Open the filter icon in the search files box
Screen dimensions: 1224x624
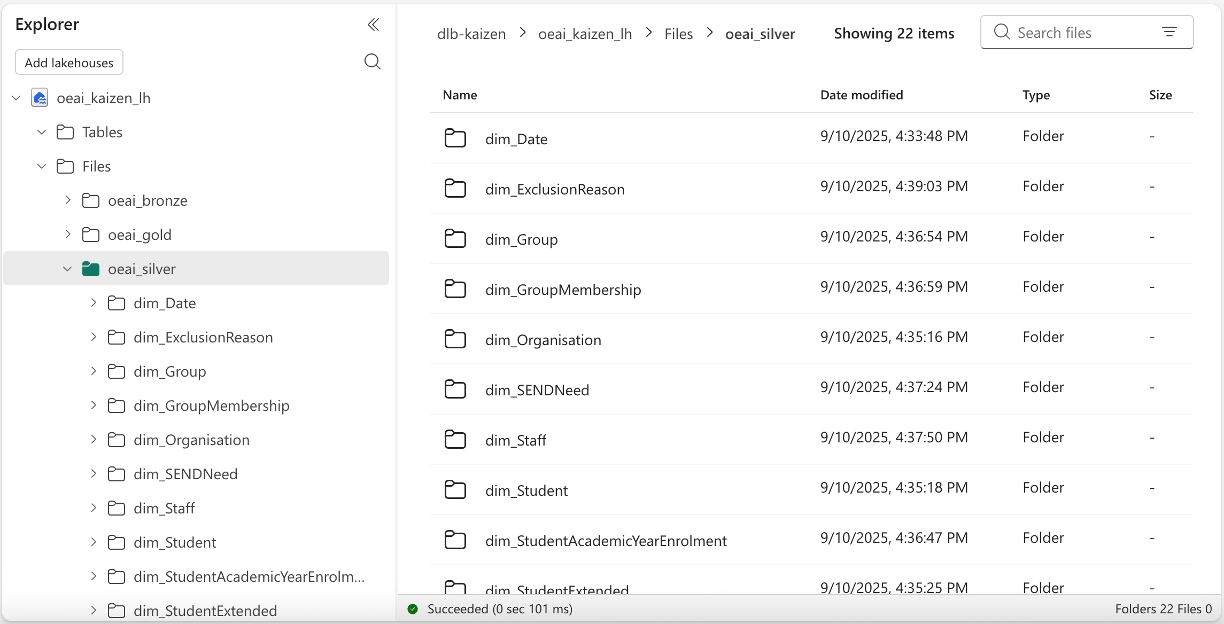coord(1169,31)
